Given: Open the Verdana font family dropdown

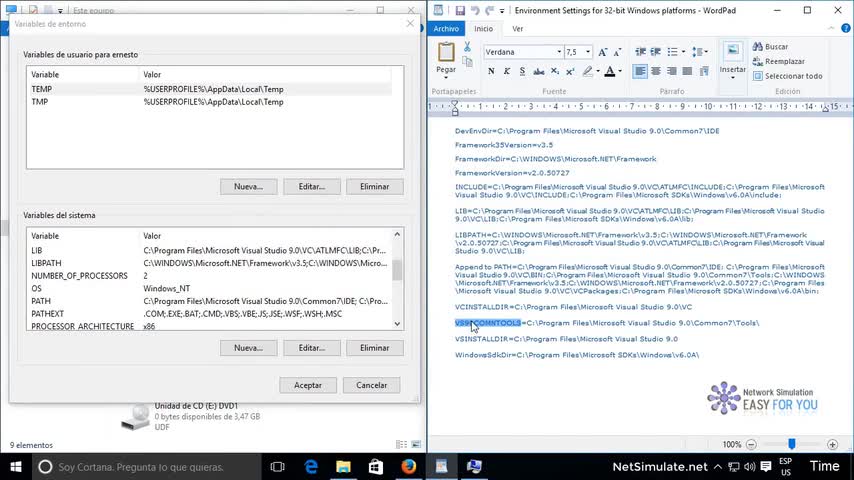Looking at the screenshot, I should 559,52.
